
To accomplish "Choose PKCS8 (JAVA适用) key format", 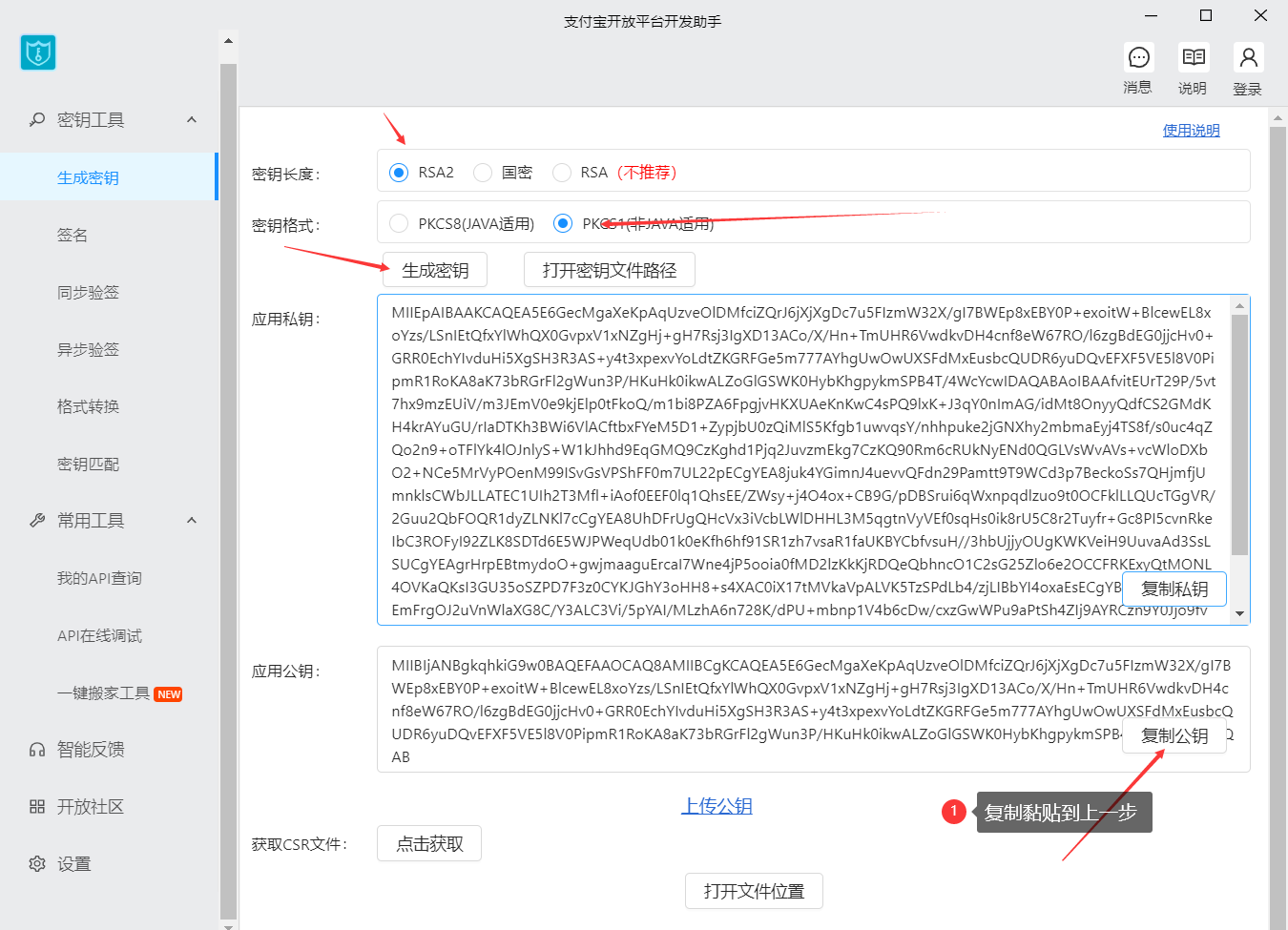I will [399, 223].
